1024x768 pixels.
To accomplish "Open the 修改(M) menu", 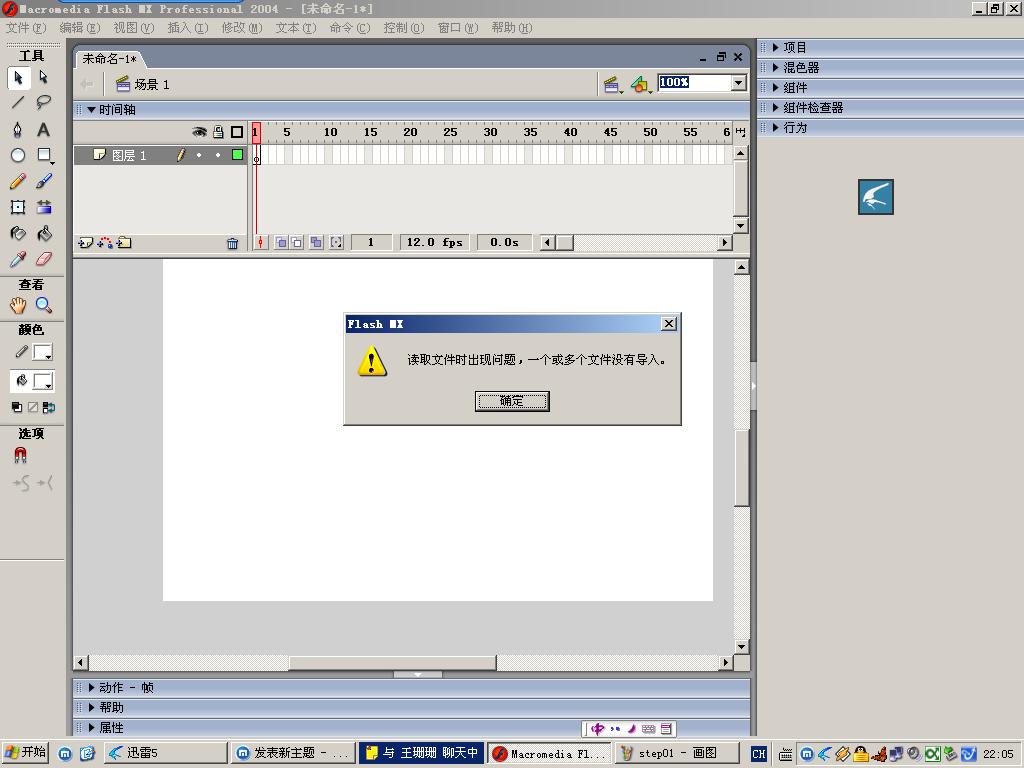I will (x=242, y=27).
